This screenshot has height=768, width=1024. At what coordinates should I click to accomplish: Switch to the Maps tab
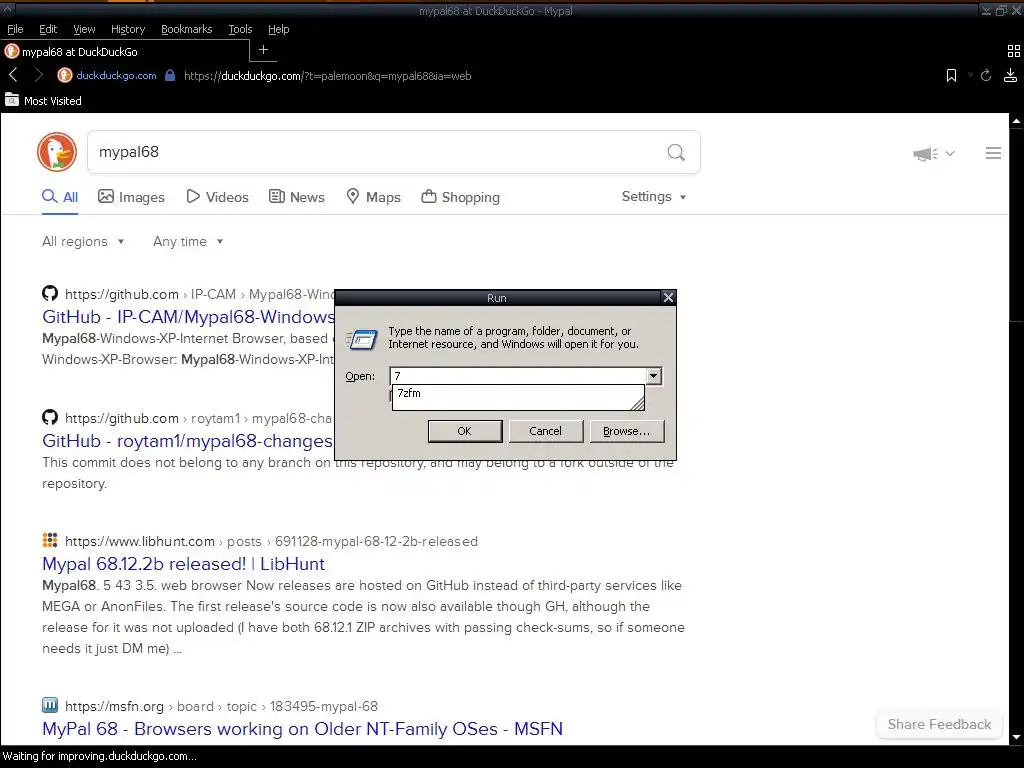(x=374, y=197)
